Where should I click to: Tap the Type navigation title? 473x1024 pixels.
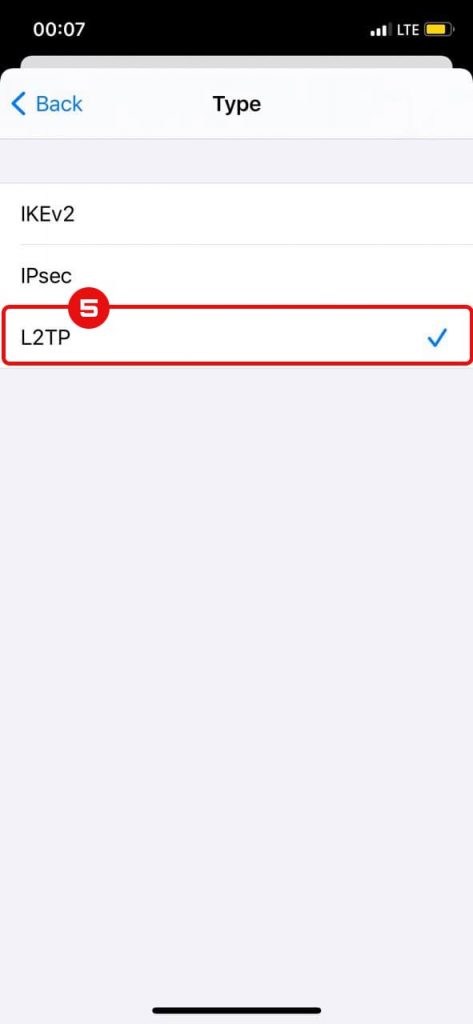point(236,104)
